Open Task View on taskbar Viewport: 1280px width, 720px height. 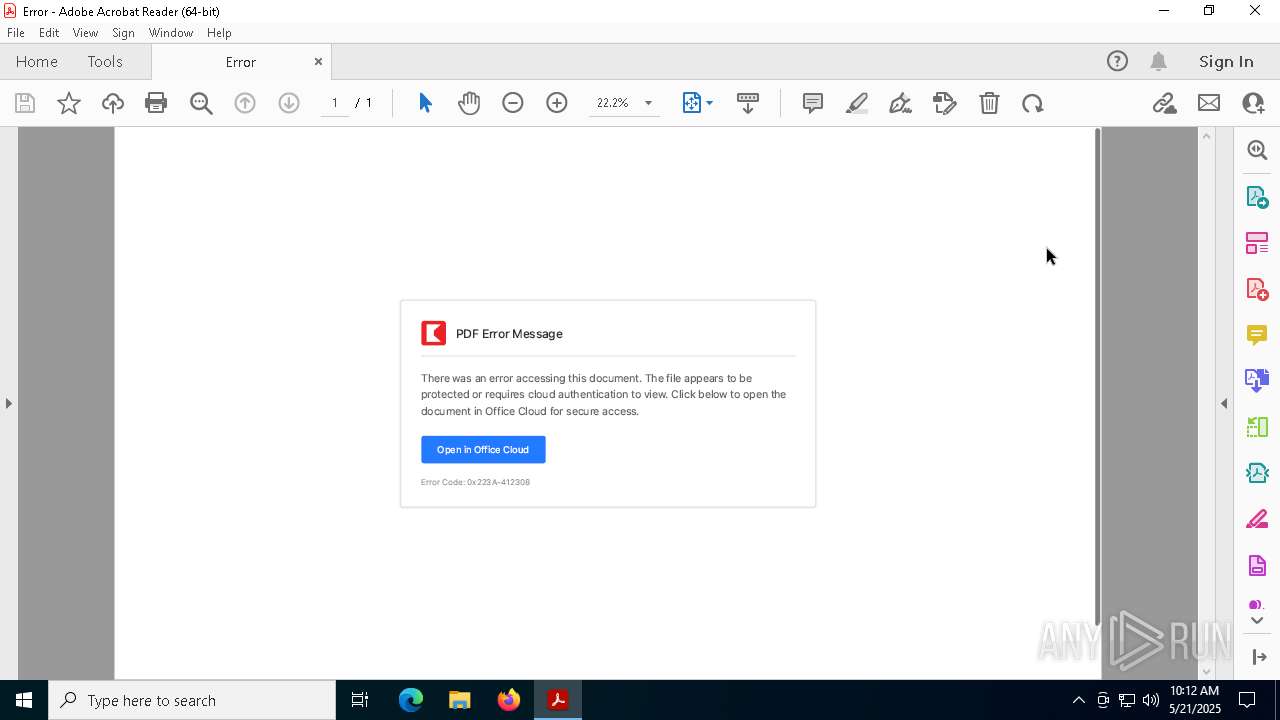(x=360, y=700)
